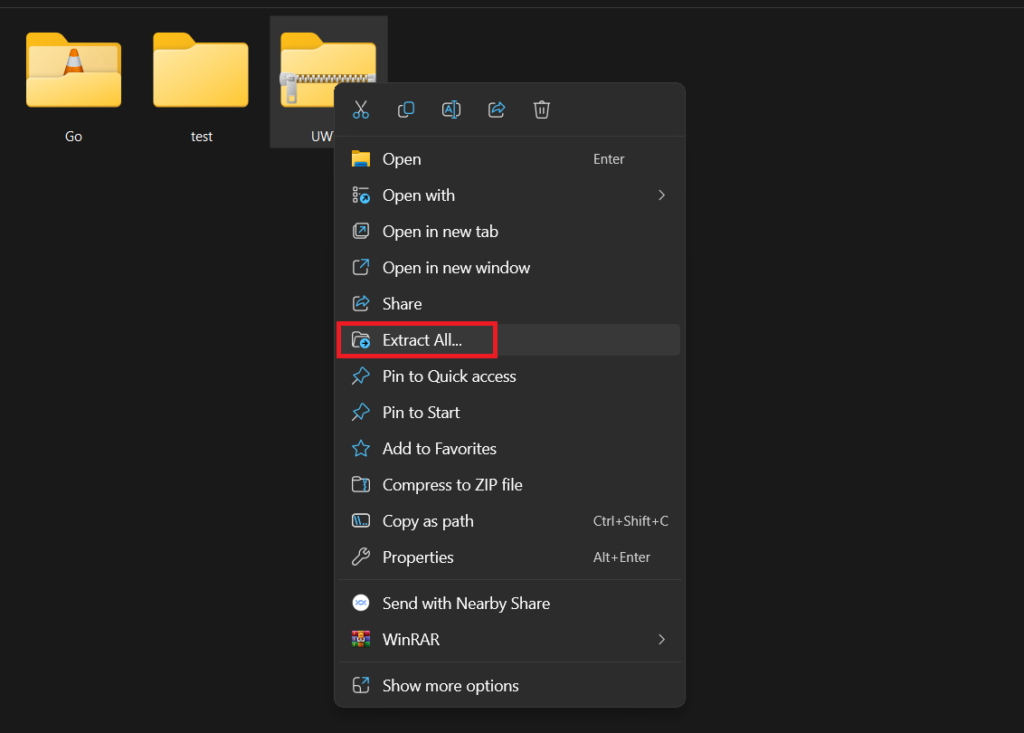
Task: Pin to Quick access
Action: click(449, 377)
